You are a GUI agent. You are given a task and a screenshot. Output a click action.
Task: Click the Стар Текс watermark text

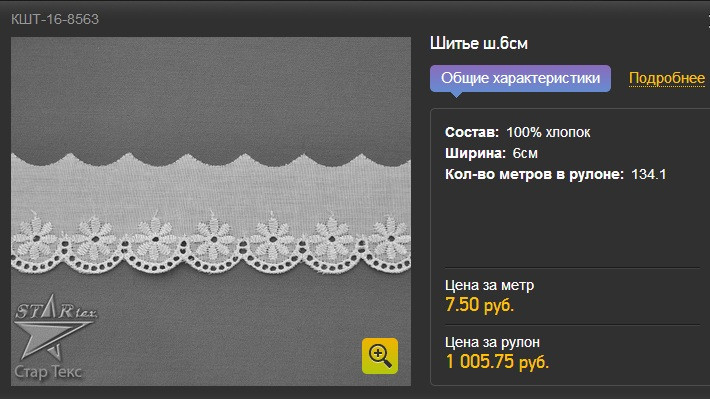pyautogui.click(x=48, y=371)
